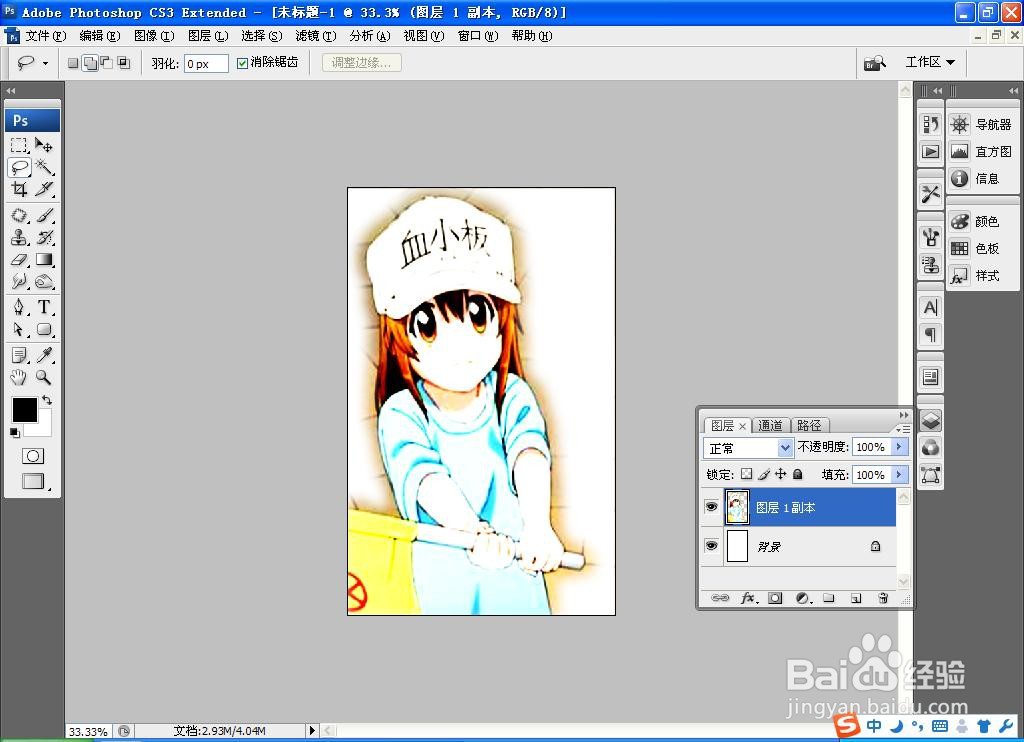This screenshot has width=1024, height=742.
Task: Select the Gradient tool
Action: pyautogui.click(x=44, y=259)
